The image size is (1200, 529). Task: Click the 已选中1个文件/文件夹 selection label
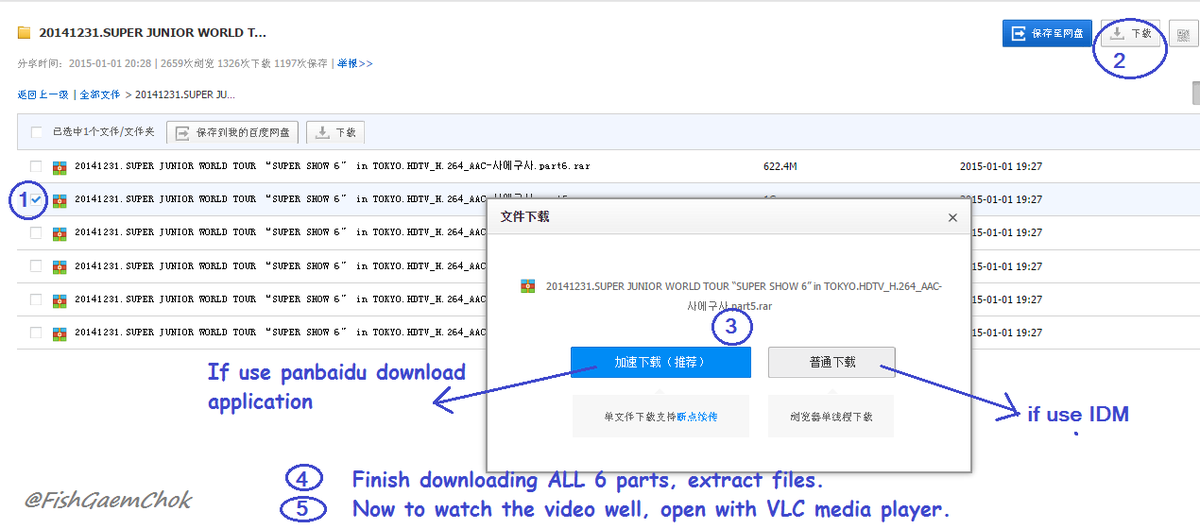104,132
